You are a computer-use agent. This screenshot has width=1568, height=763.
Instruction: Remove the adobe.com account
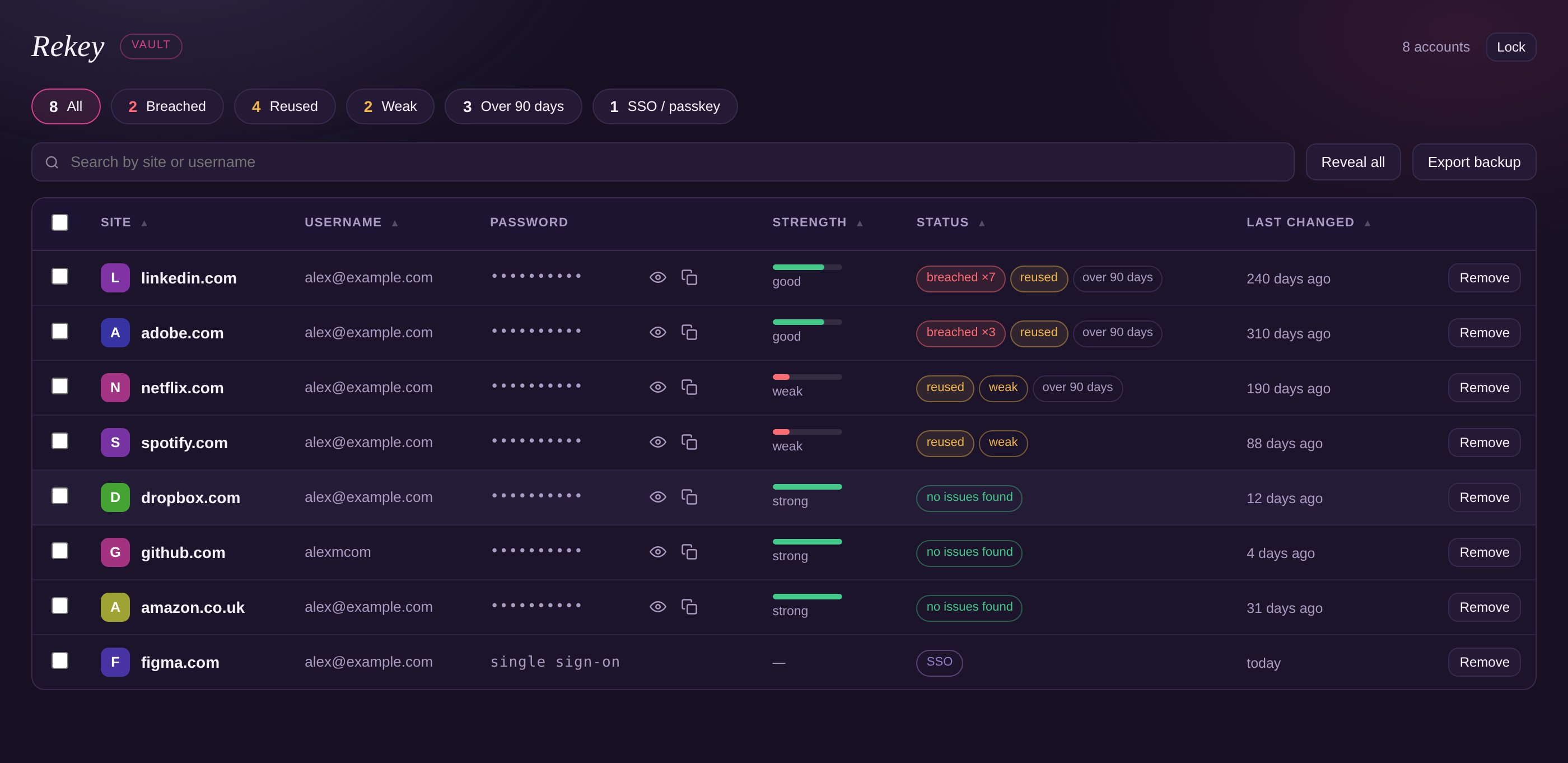tap(1484, 332)
